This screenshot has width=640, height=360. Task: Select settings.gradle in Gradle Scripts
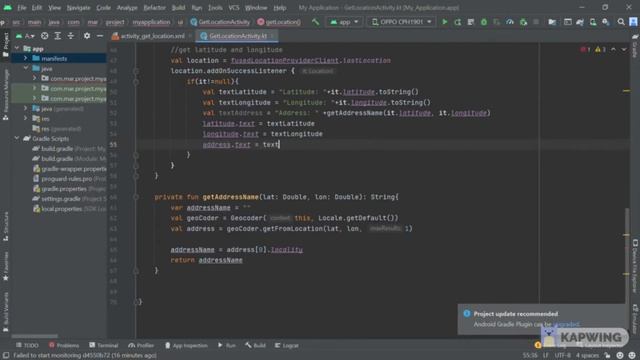pos(61,199)
